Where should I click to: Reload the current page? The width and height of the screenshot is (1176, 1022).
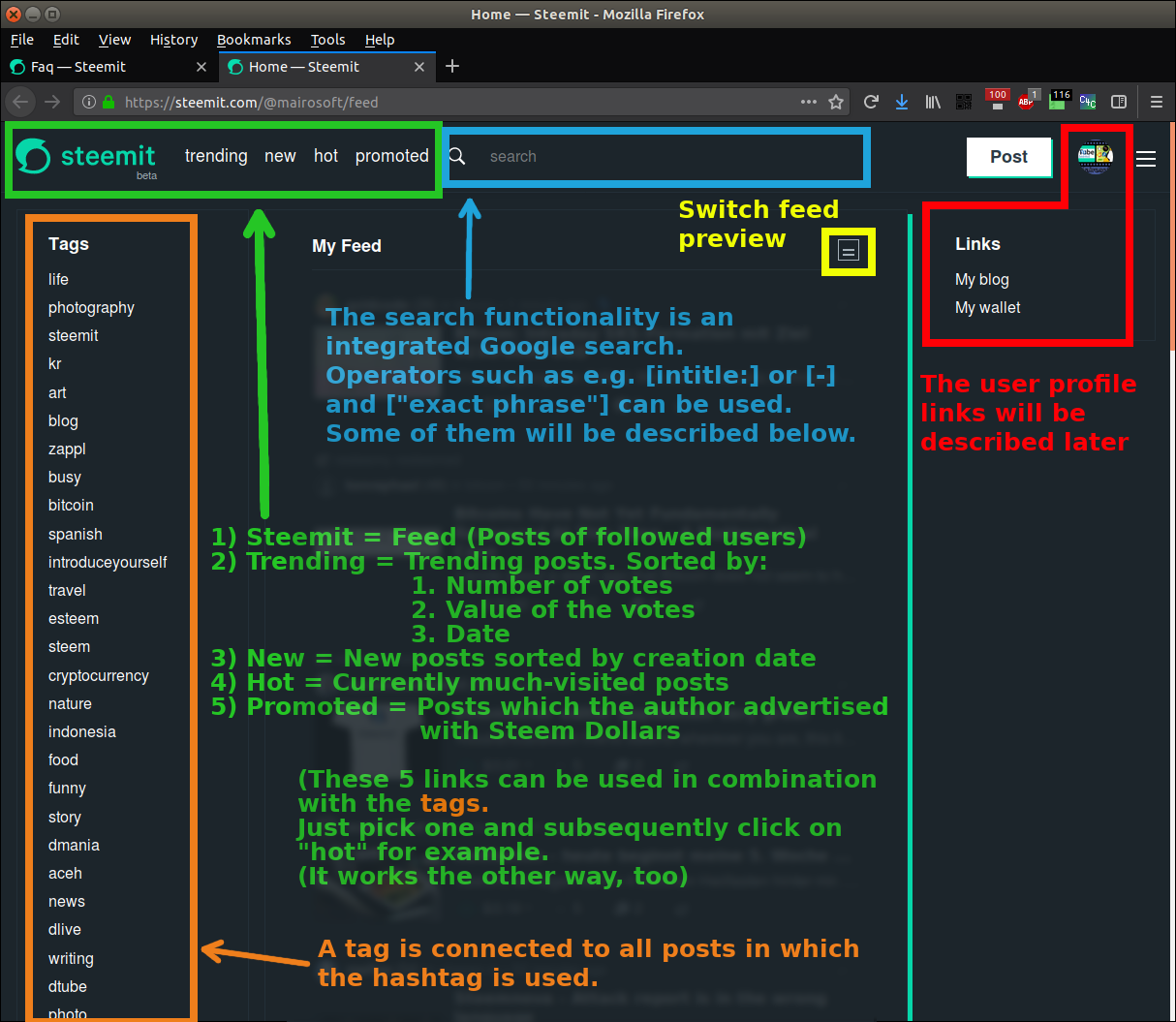tap(871, 102)
